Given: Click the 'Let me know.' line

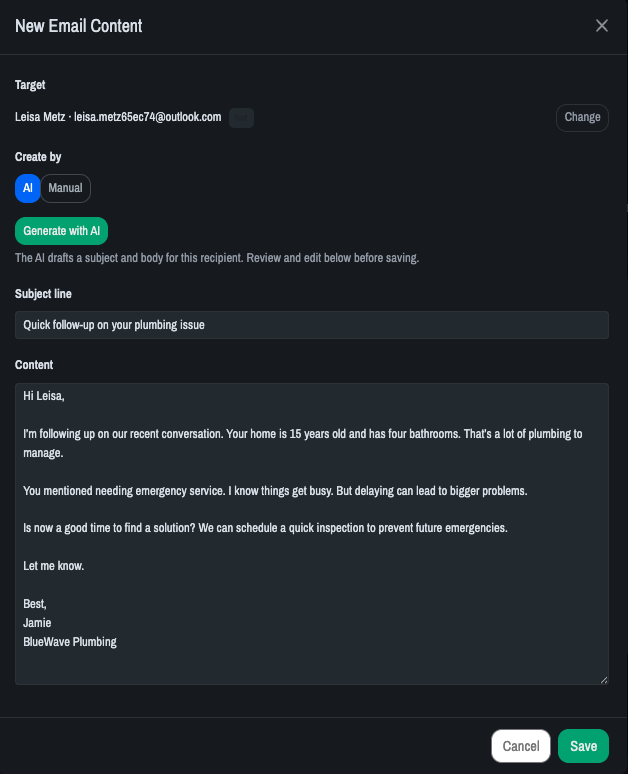Looking at the screenshot, I should [53, 566].
